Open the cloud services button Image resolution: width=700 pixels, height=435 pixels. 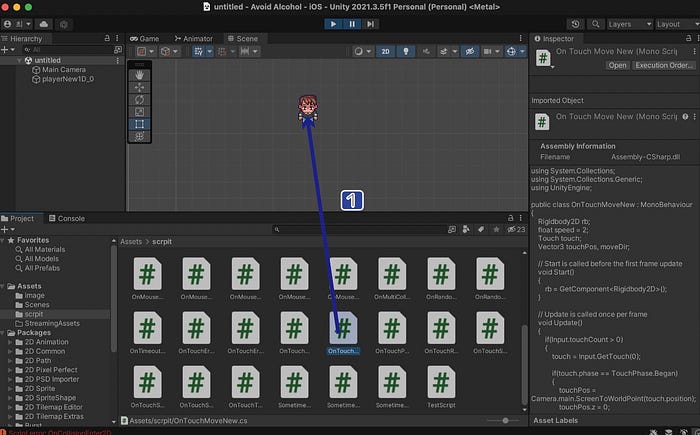(x=44, y=24)
